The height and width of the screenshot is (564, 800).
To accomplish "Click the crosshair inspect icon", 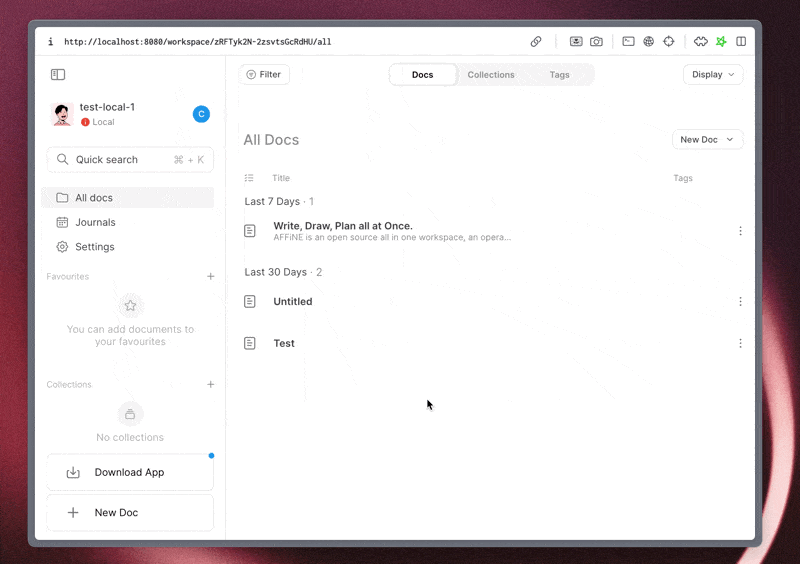I will tap(669, 42).
